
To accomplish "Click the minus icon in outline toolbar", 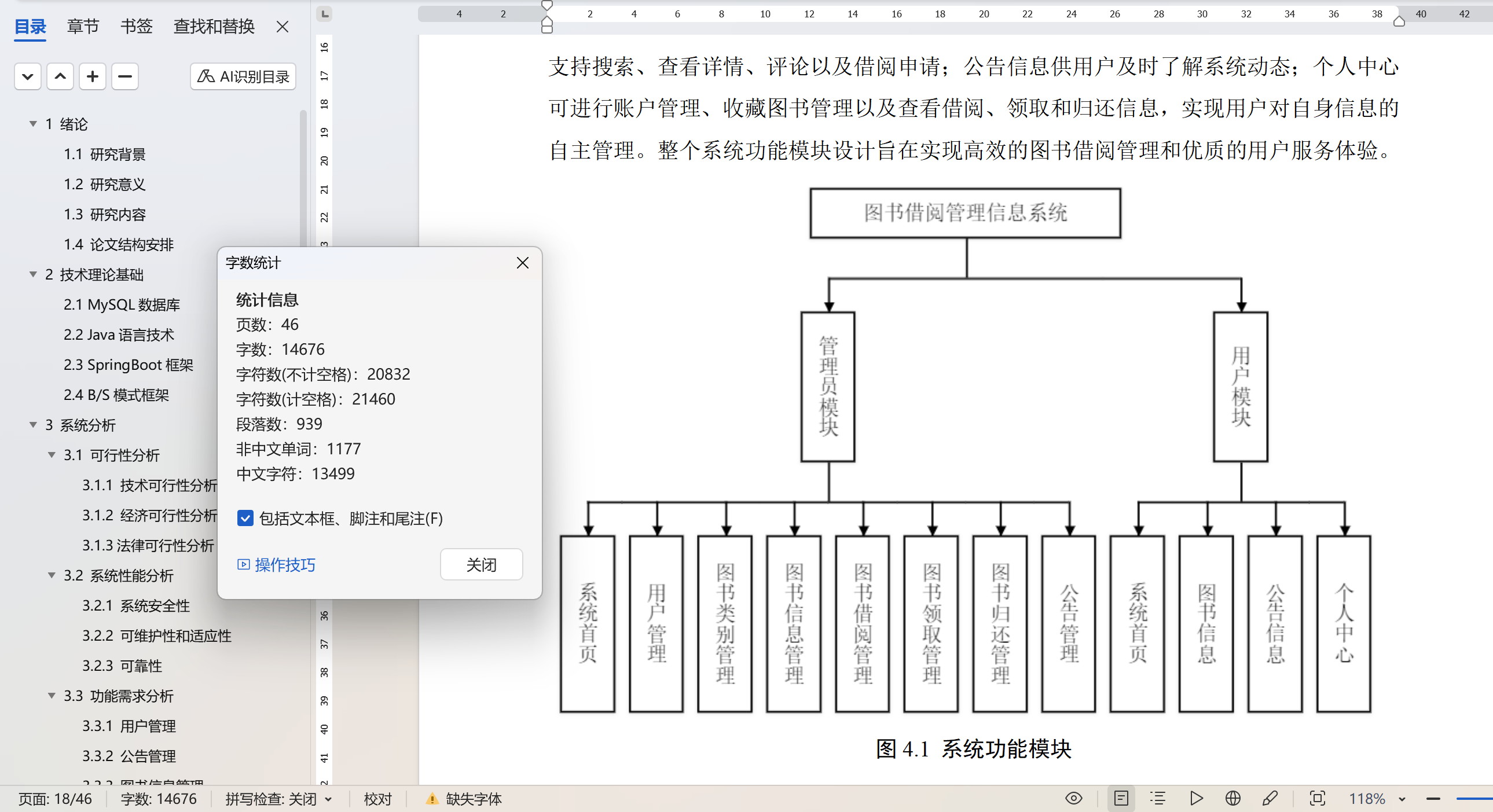I will 125,76.
